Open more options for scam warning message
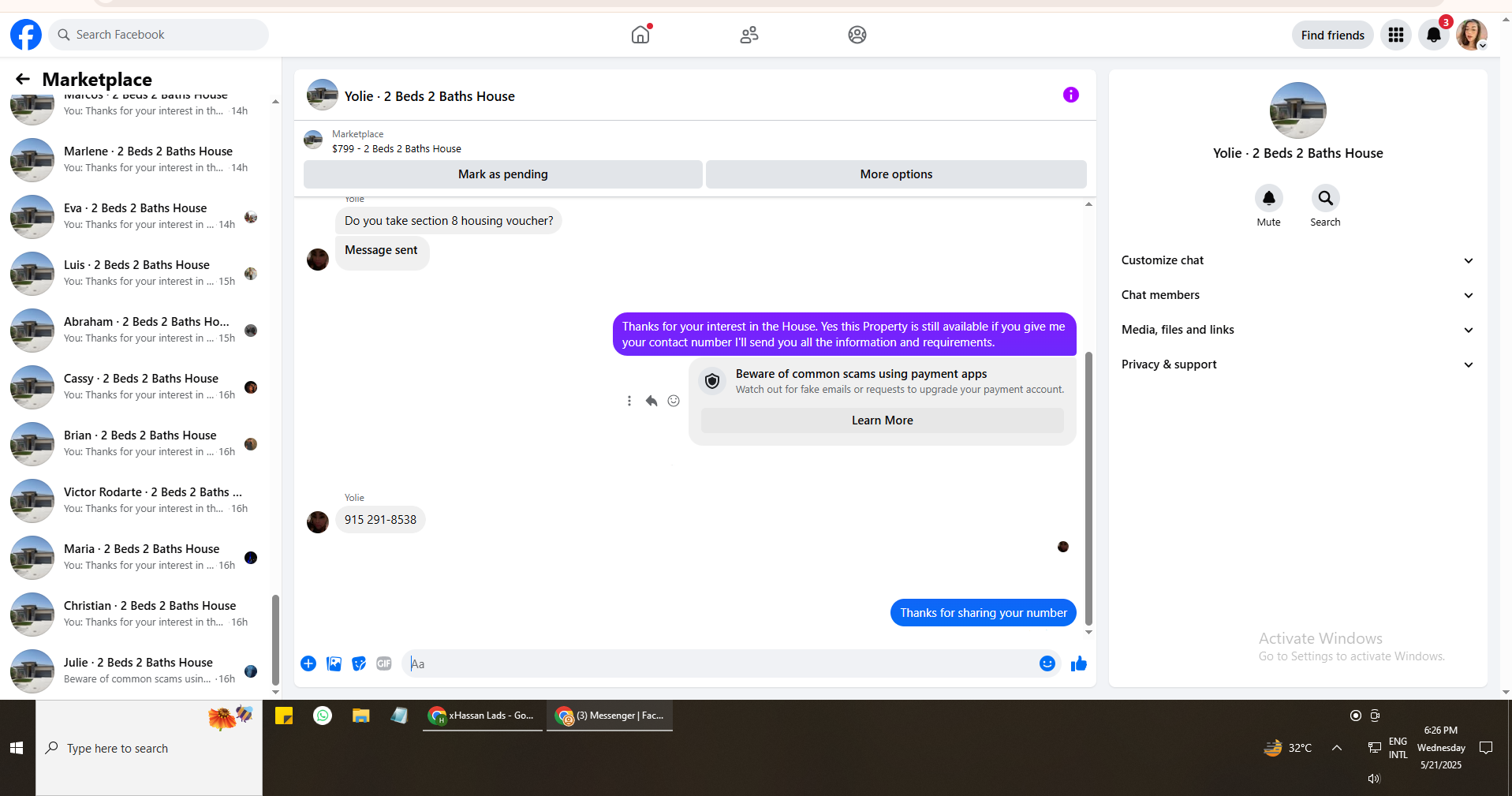Viewport: 1512px width, 796px height. pyautogui.click(x=629, y=401)
